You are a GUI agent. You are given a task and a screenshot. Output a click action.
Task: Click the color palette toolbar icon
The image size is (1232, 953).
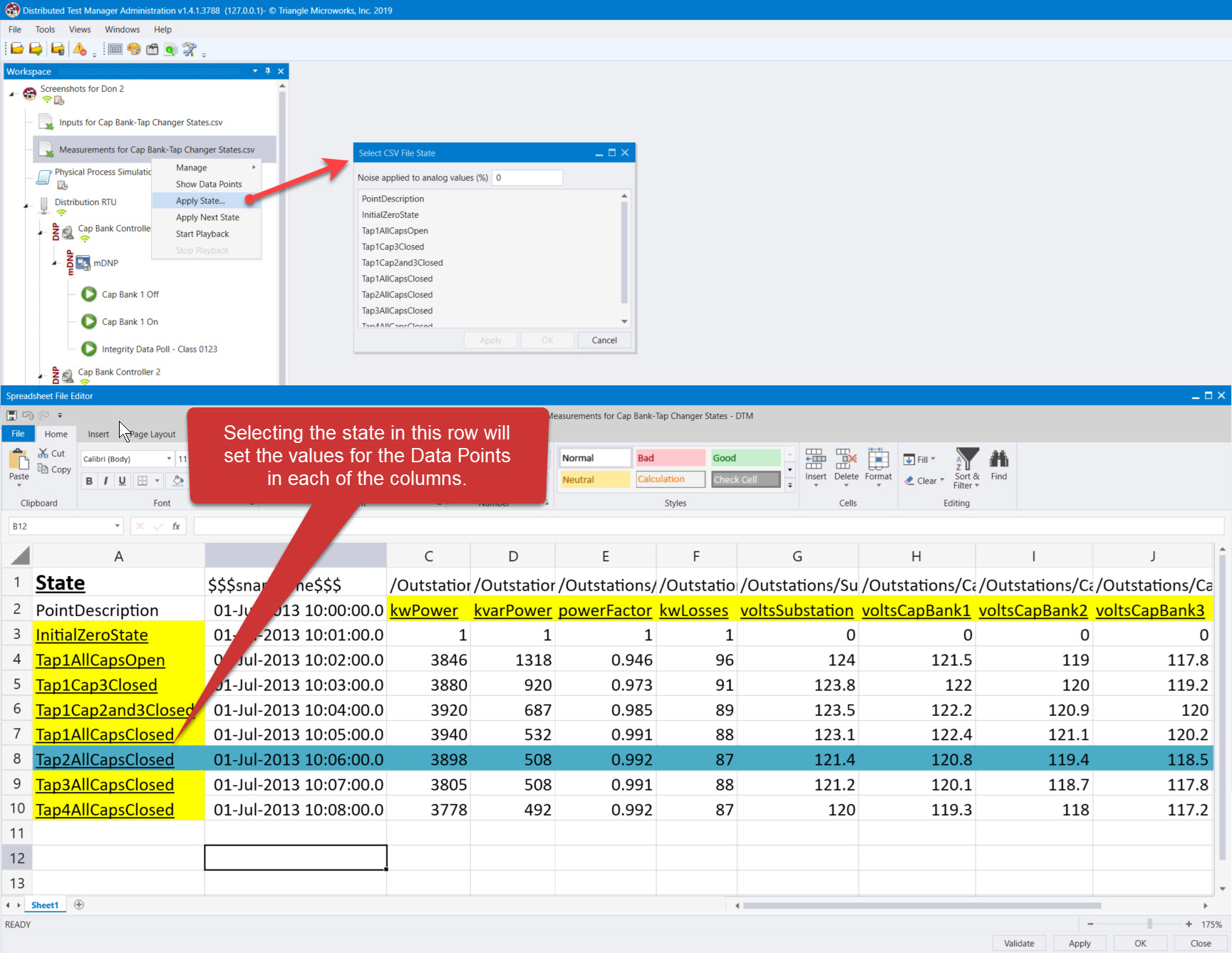(x=134, y=49)
